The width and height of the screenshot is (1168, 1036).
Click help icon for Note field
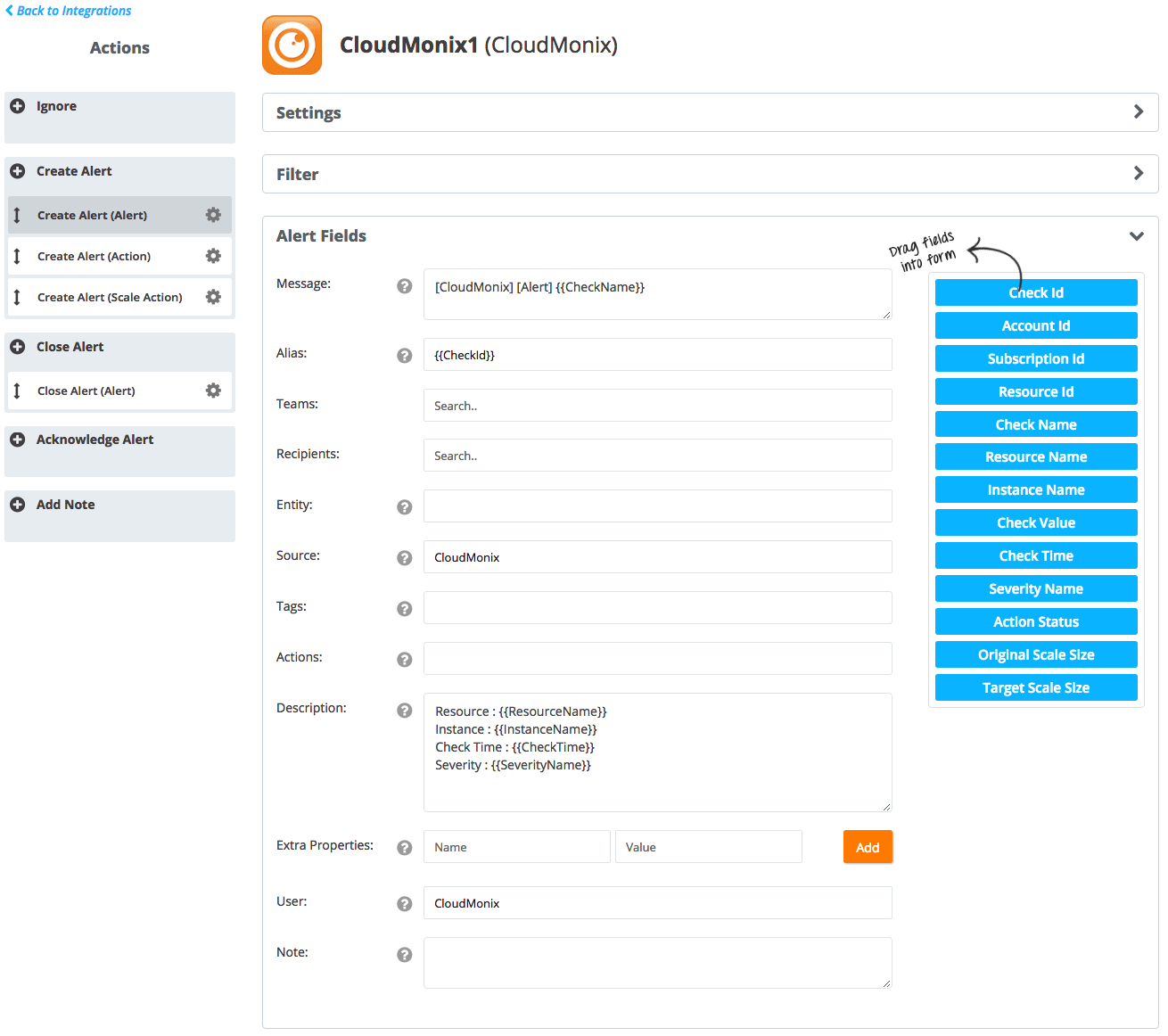click(x=405, y=955)
